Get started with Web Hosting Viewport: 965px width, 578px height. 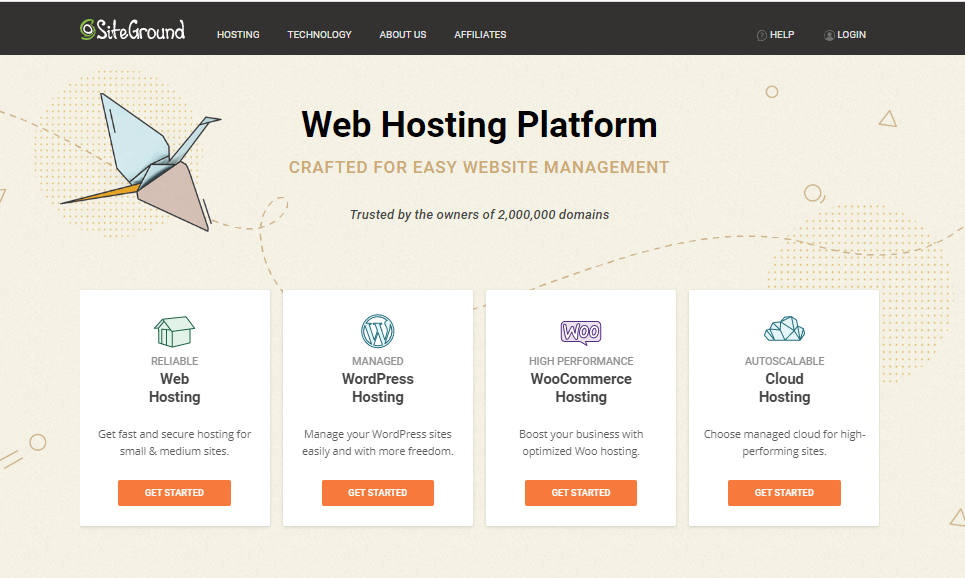[174, 493]
